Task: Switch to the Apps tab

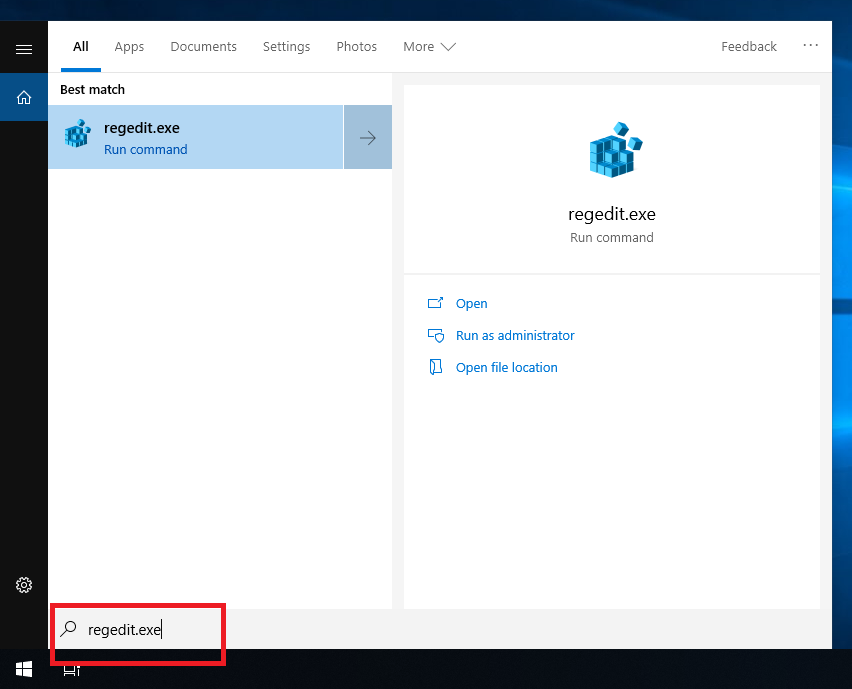Action: point(129,47)
